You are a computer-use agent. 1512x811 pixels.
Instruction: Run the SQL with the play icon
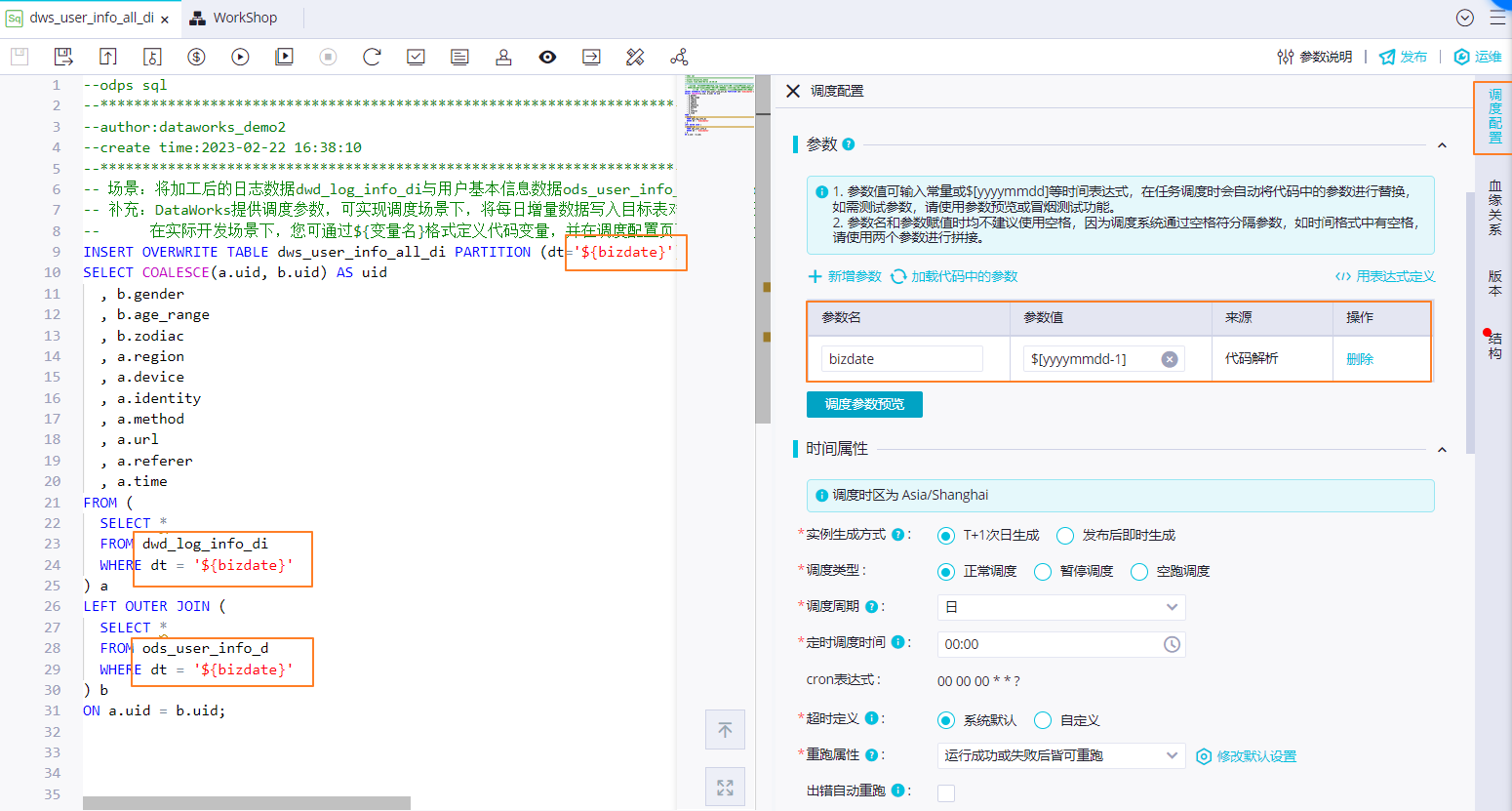(x=240, y=57)
